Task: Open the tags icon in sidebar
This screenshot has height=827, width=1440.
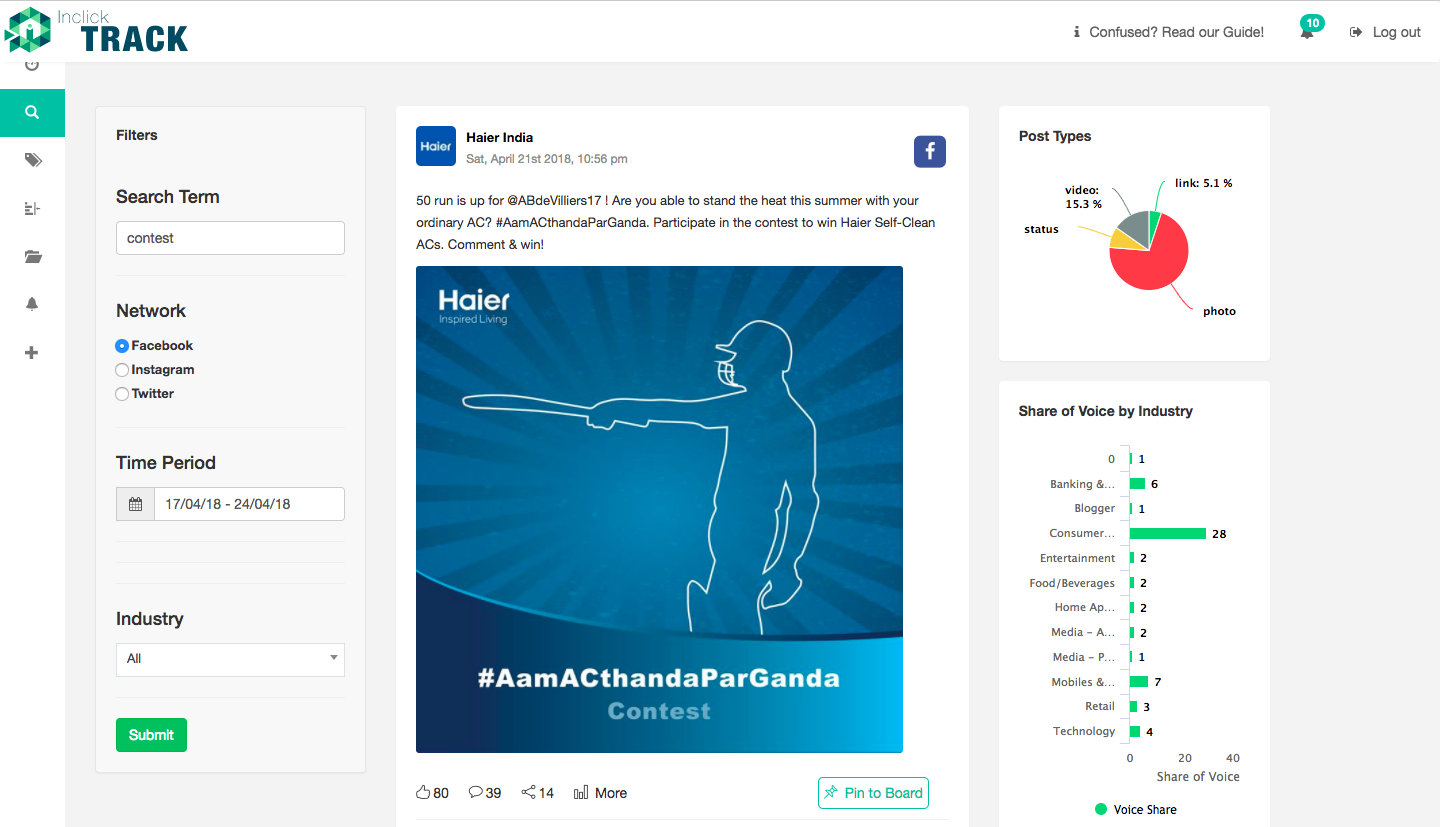Action: [32, 160]
